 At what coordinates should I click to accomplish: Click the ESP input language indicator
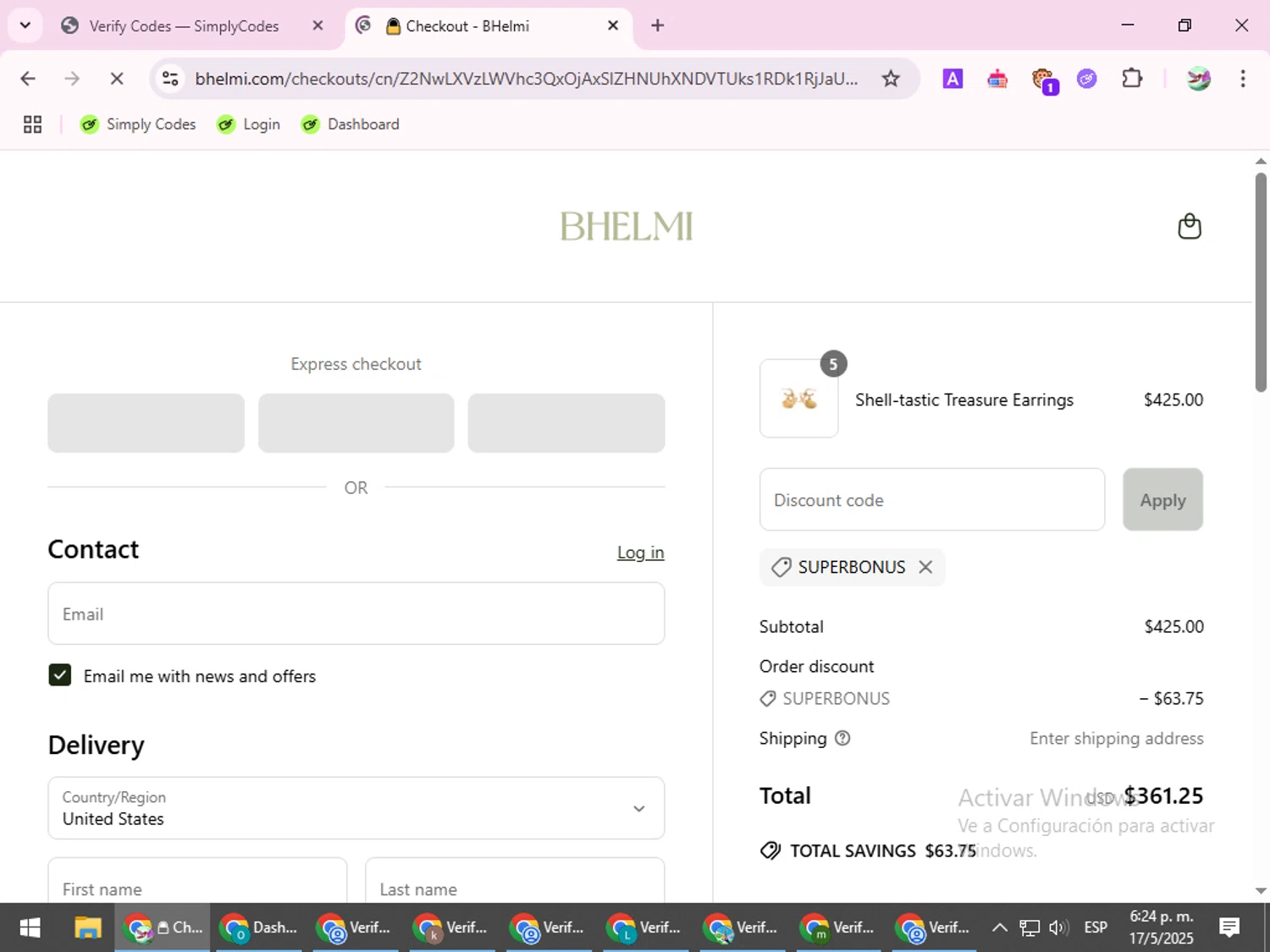(x=1096, y=927)
